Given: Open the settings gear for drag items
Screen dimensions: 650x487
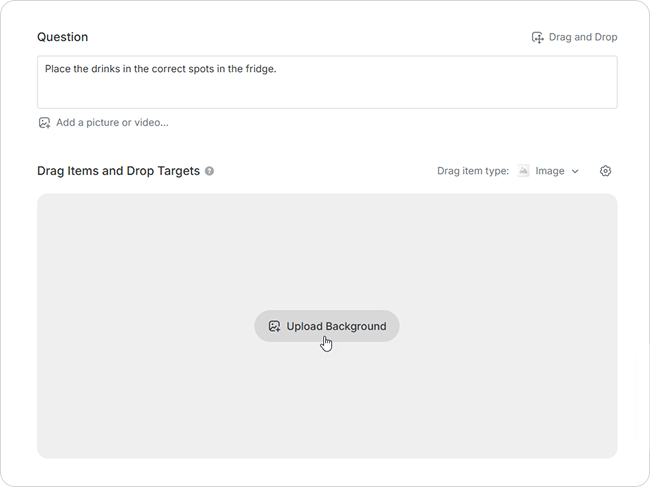Looking at the screenshot, I should tap(606, 171).
